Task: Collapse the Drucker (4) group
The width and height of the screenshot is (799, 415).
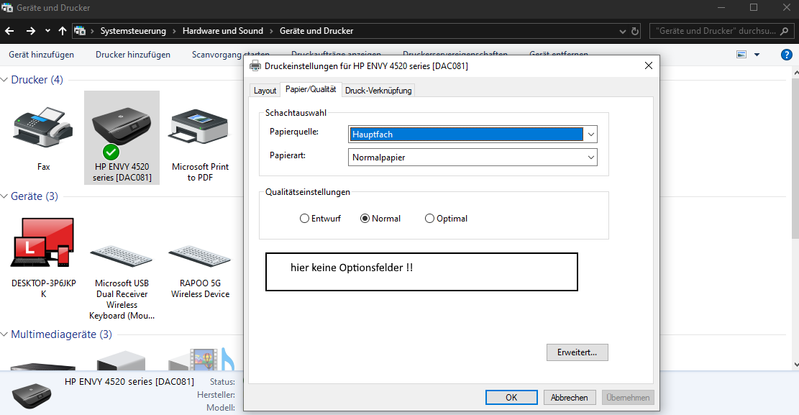Action: point(6,80)
